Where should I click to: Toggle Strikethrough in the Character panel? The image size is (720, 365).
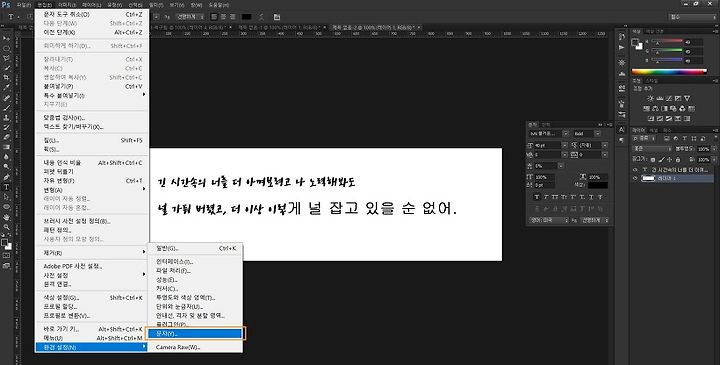(601, 197)
